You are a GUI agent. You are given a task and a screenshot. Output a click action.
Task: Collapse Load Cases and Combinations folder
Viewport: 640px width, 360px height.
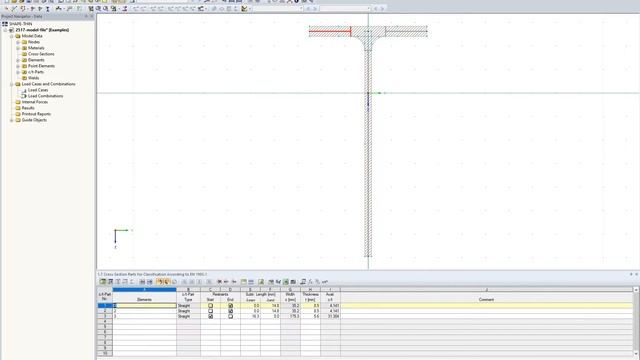(12, 84)
